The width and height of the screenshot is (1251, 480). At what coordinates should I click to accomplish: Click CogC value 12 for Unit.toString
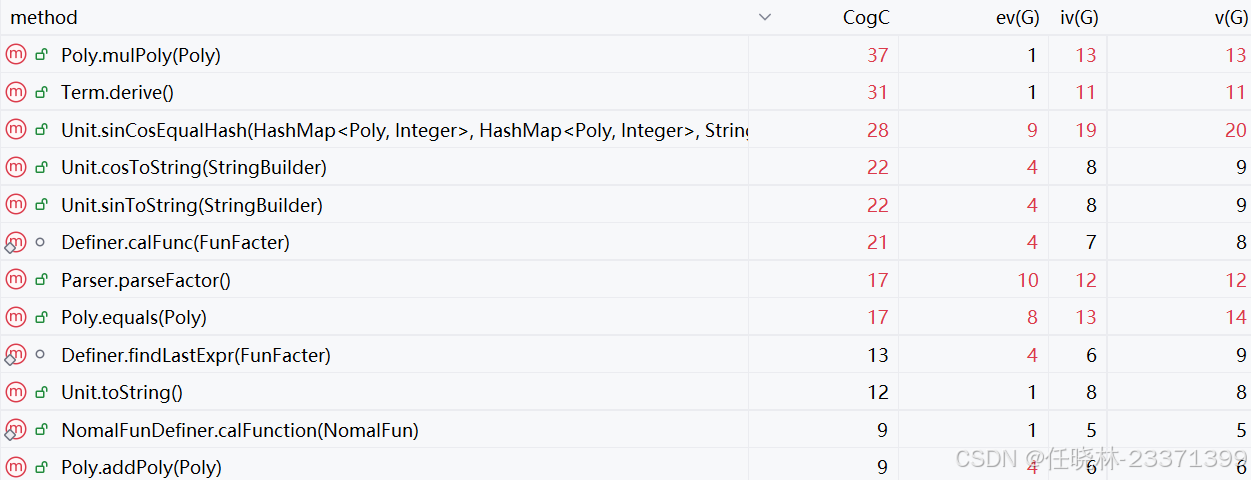point(878,392)
